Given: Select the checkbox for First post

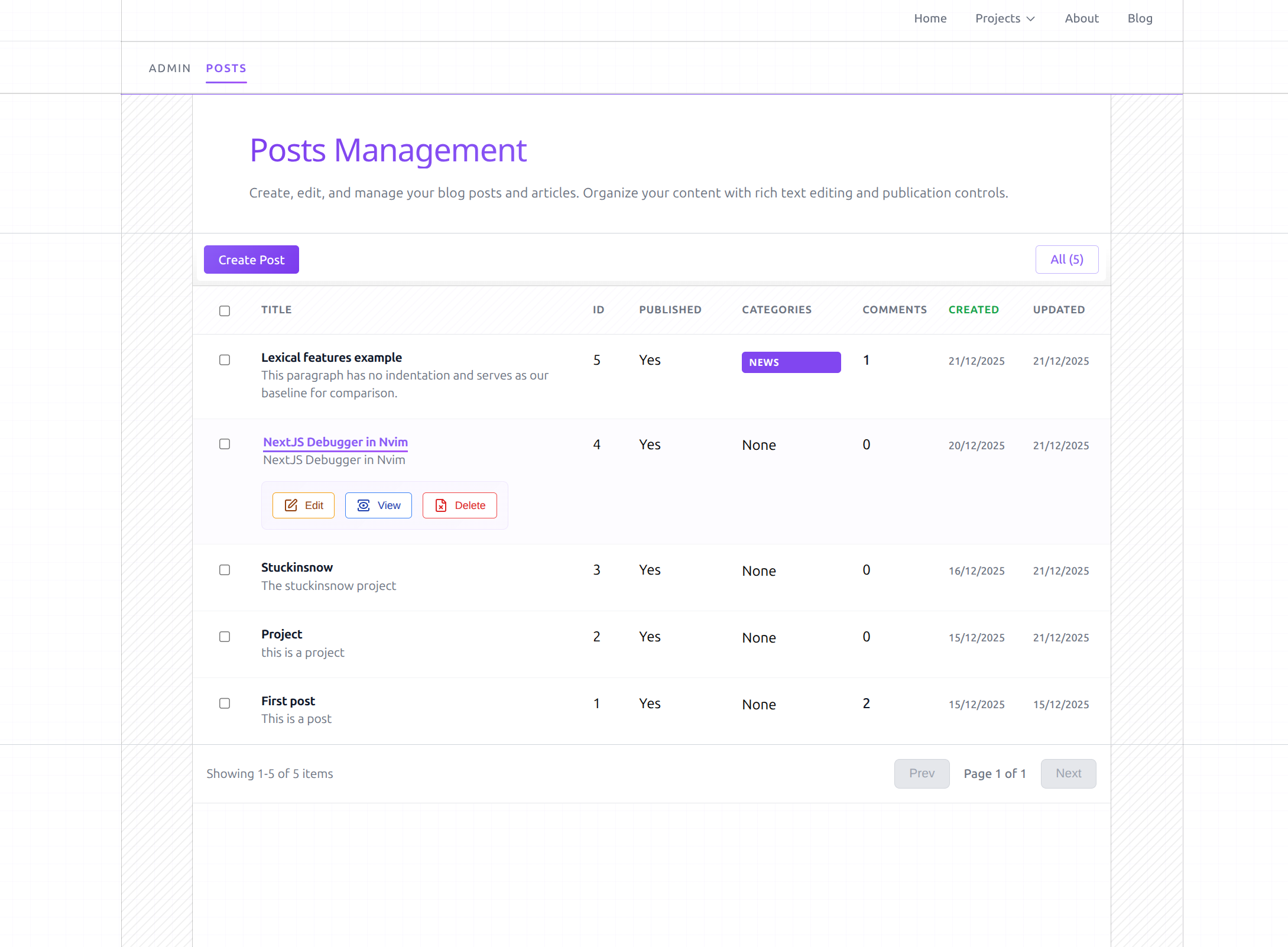Looking at the screenshot, I should point(224,703).
